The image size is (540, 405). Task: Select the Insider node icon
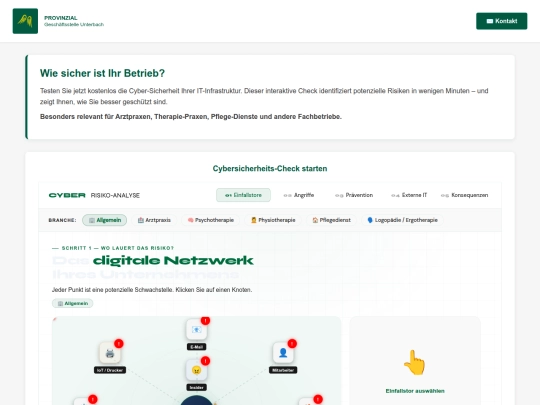point(197,370)
